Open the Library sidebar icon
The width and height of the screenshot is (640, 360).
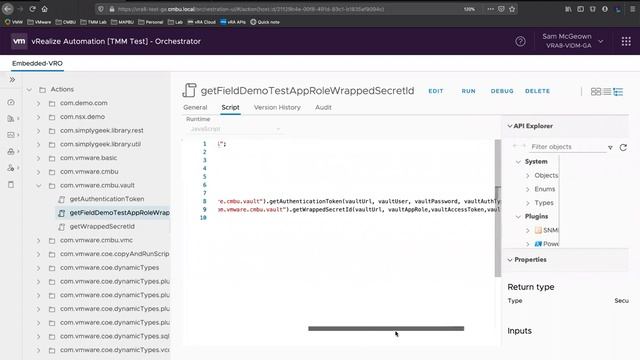pos(11,118)
